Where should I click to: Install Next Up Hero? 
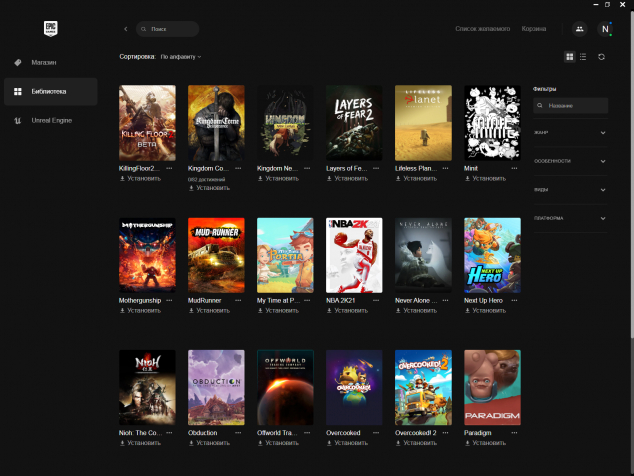(x=485, y=311)
